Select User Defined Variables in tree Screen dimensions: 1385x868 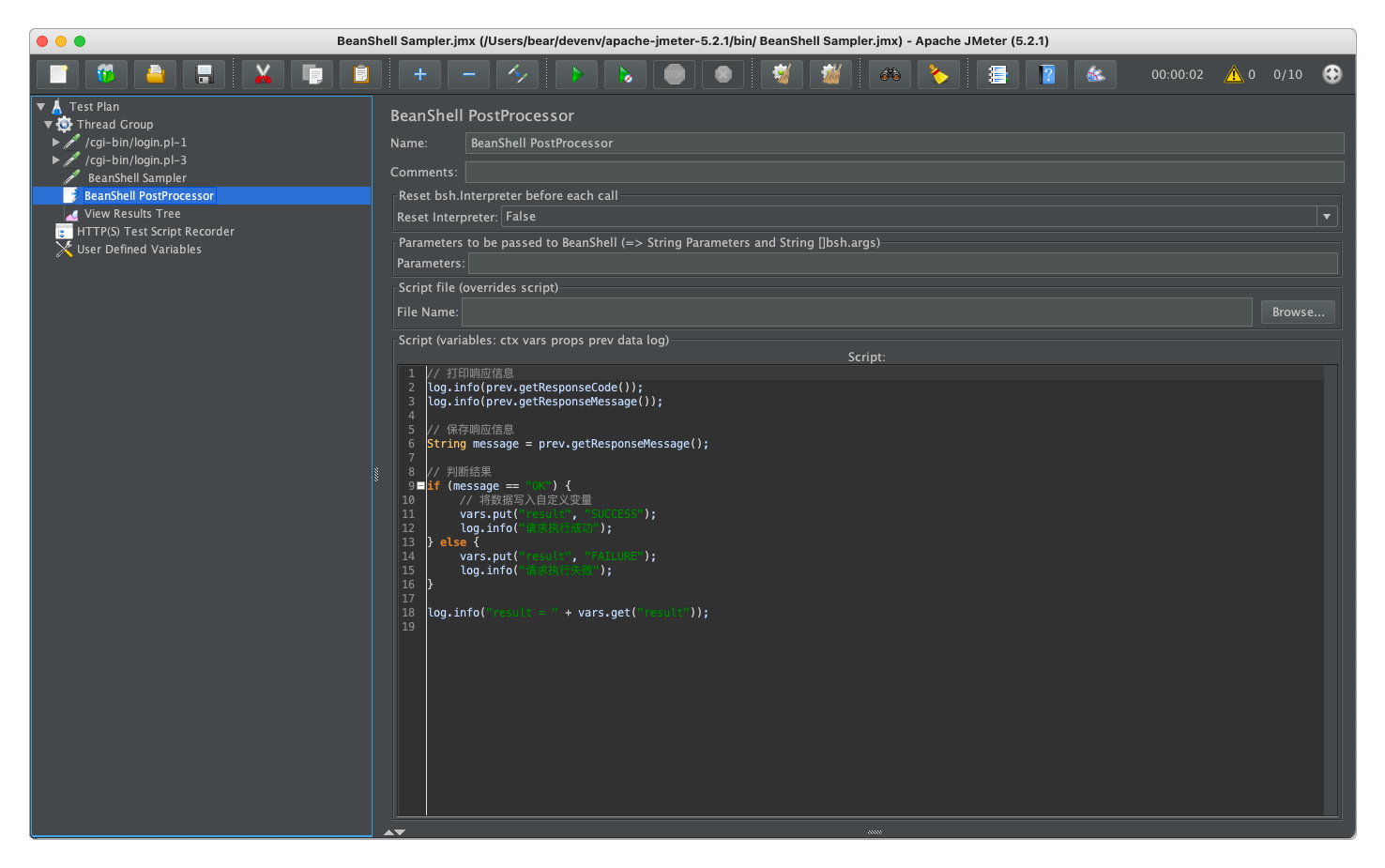139,250
